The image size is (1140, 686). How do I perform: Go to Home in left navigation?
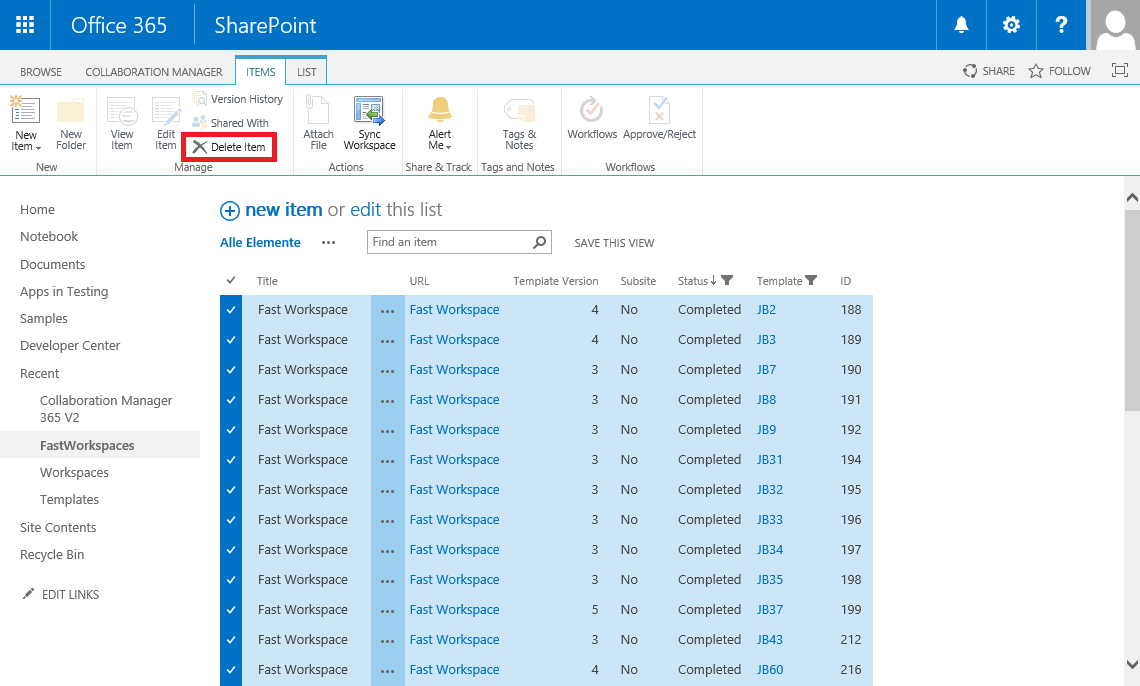click(x=37, y=209)
